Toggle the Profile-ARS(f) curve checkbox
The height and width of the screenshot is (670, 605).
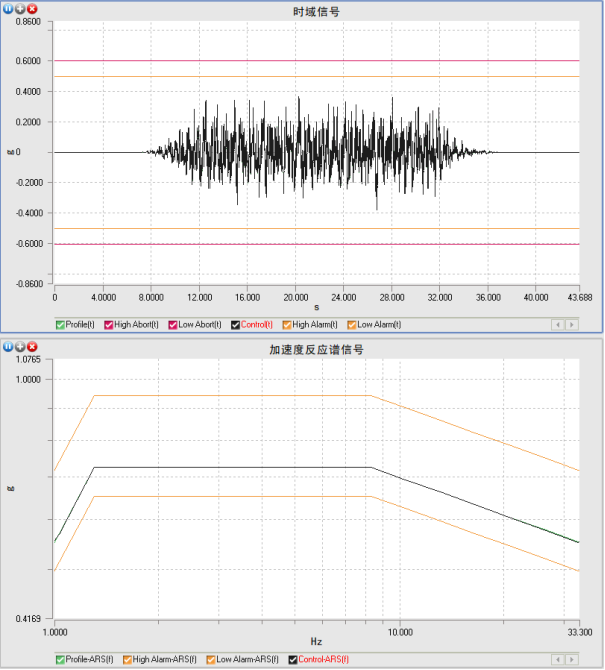pos(60,660)
